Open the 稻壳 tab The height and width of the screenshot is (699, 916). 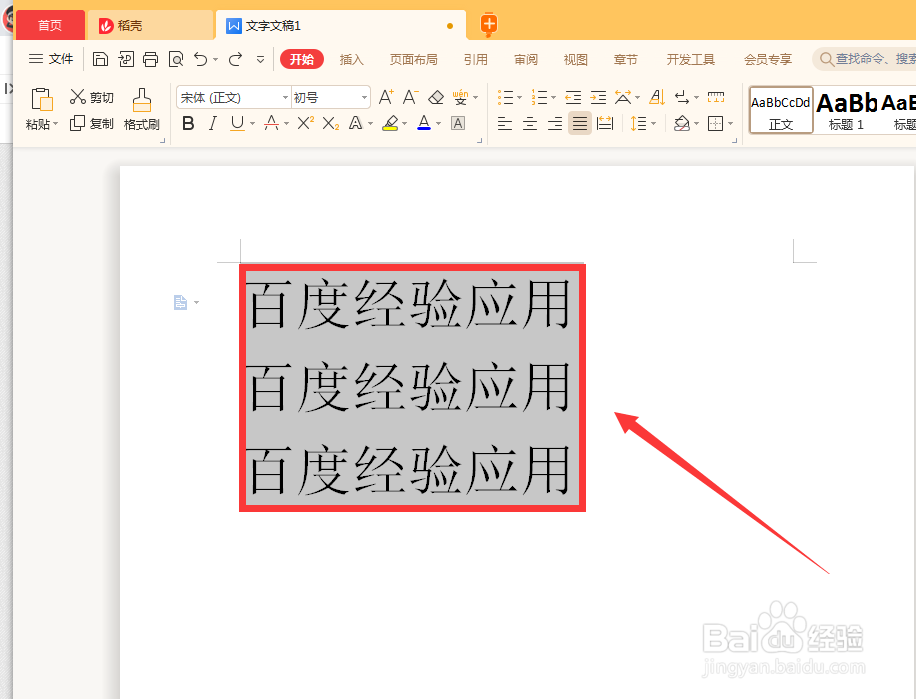(151, 25)
